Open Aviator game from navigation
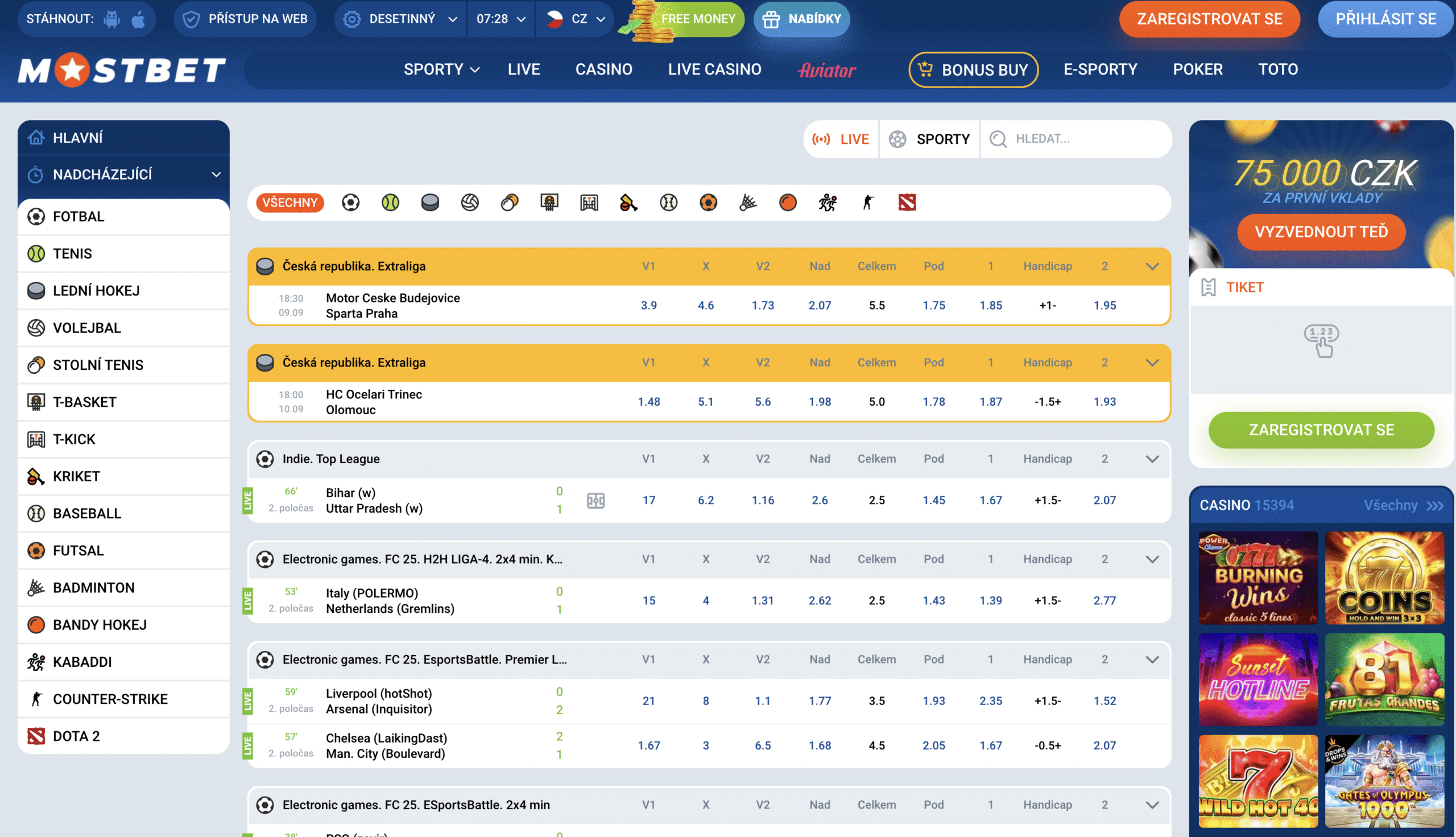Screen dimensions: 1456x837 pos(827,70)
